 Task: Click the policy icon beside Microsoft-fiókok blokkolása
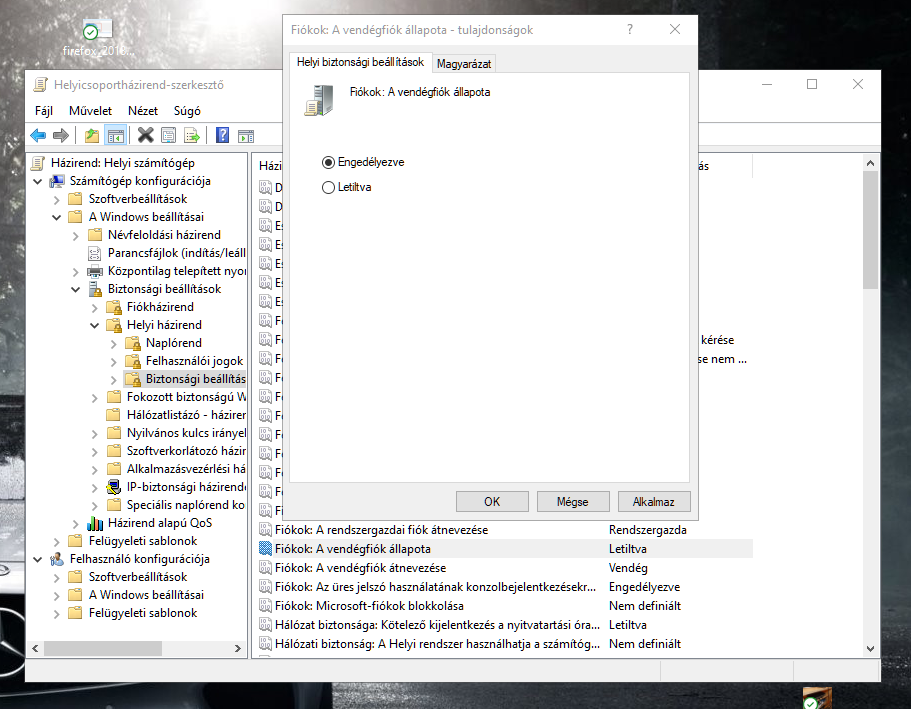[266, 606]
